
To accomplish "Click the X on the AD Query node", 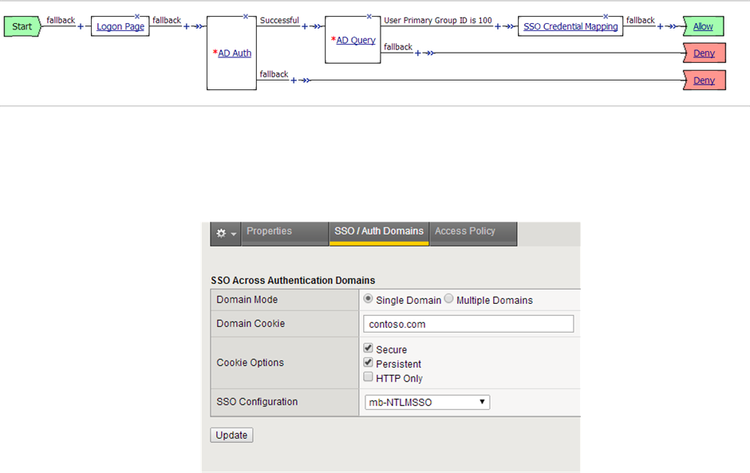I will point(370,16).
